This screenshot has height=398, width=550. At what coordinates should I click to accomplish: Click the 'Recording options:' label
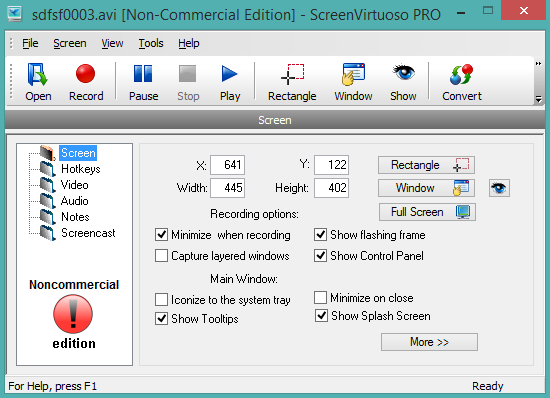254,214
